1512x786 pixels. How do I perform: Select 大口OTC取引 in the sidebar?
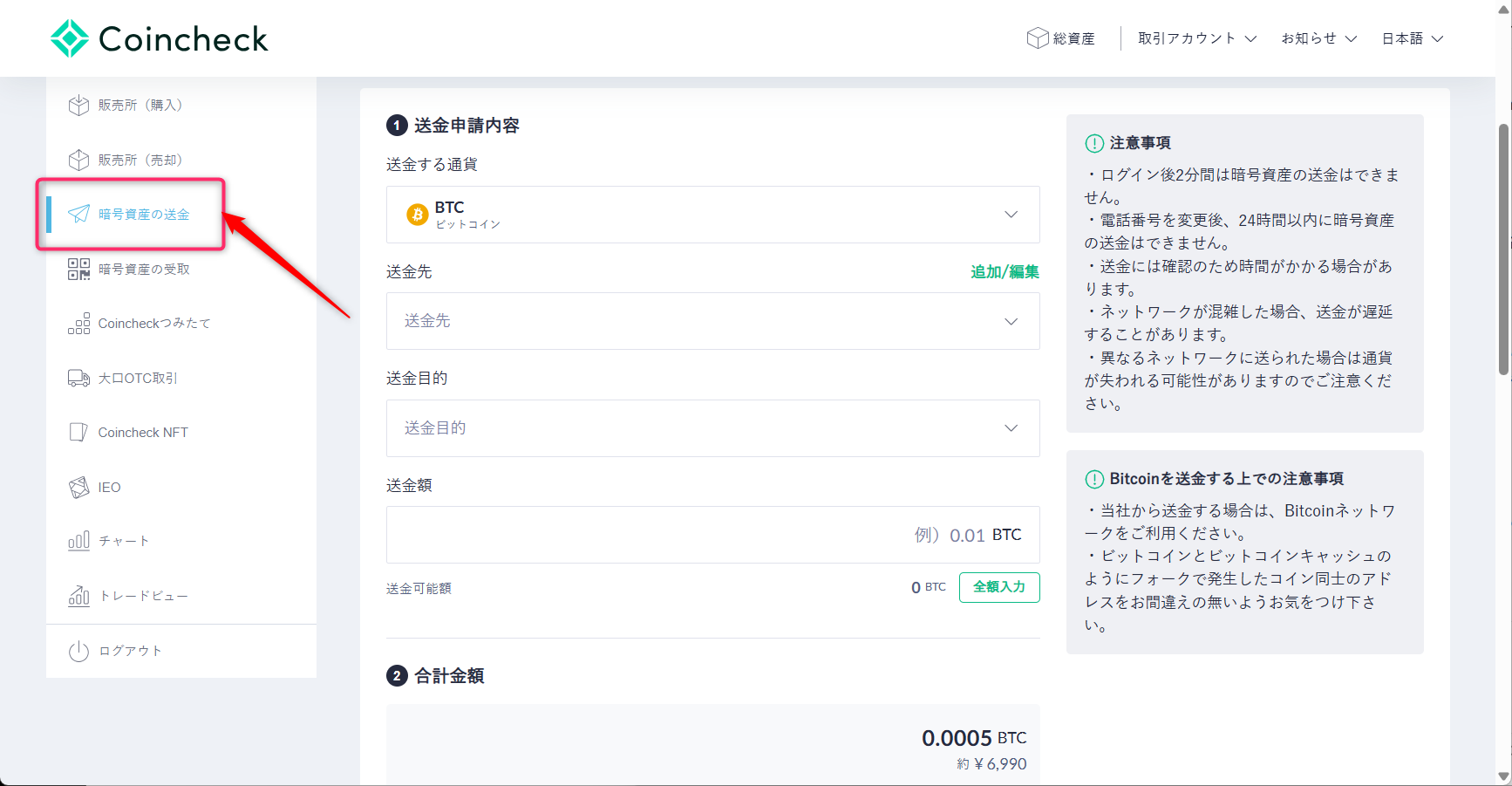pos(136,378)
